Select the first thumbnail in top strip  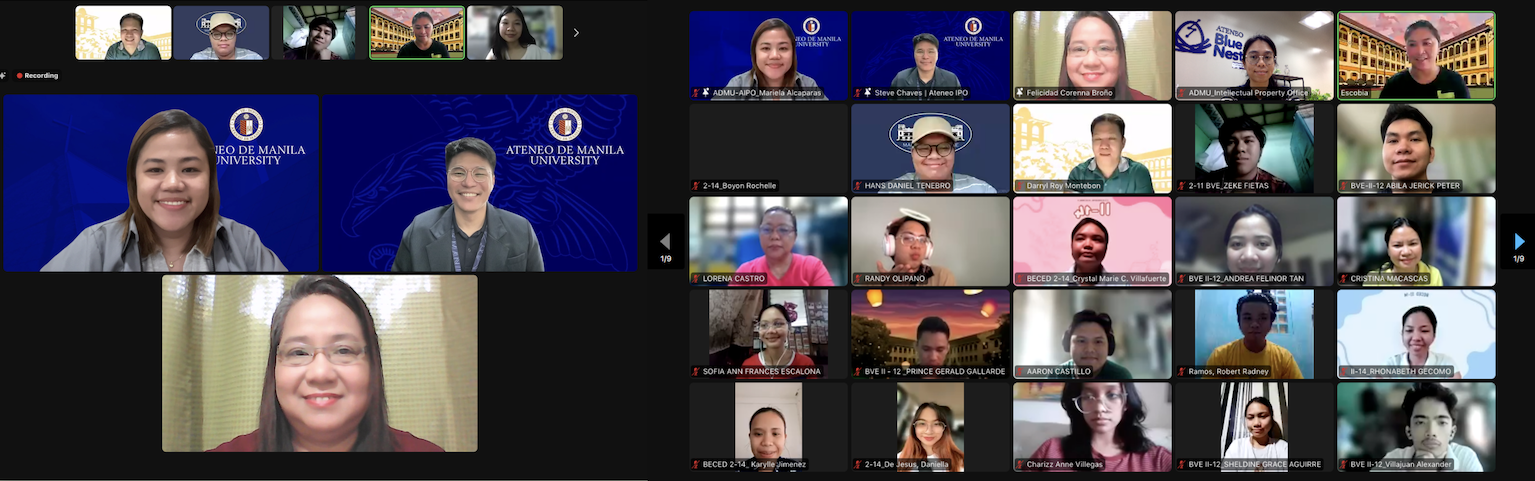click(123, 33)
